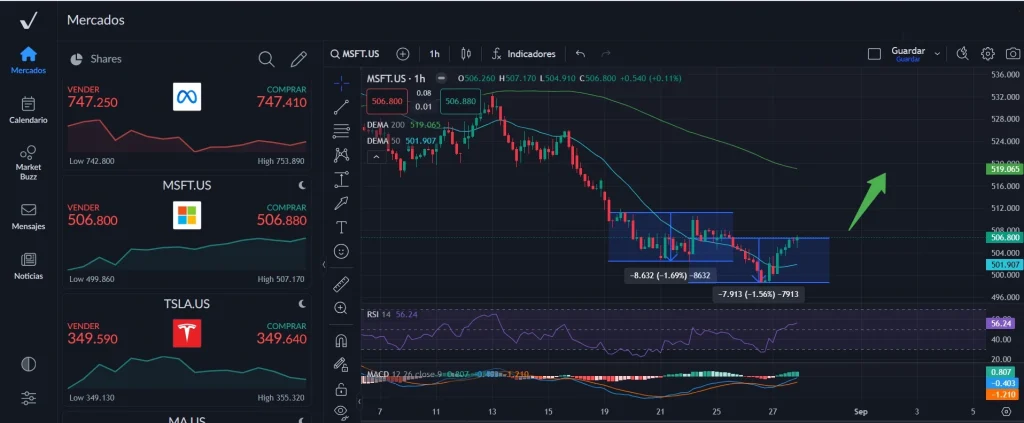1024x423 pixels.
Task: Edit the Shares watchlist with pencil icon
Action: click(x=298, y=59)
